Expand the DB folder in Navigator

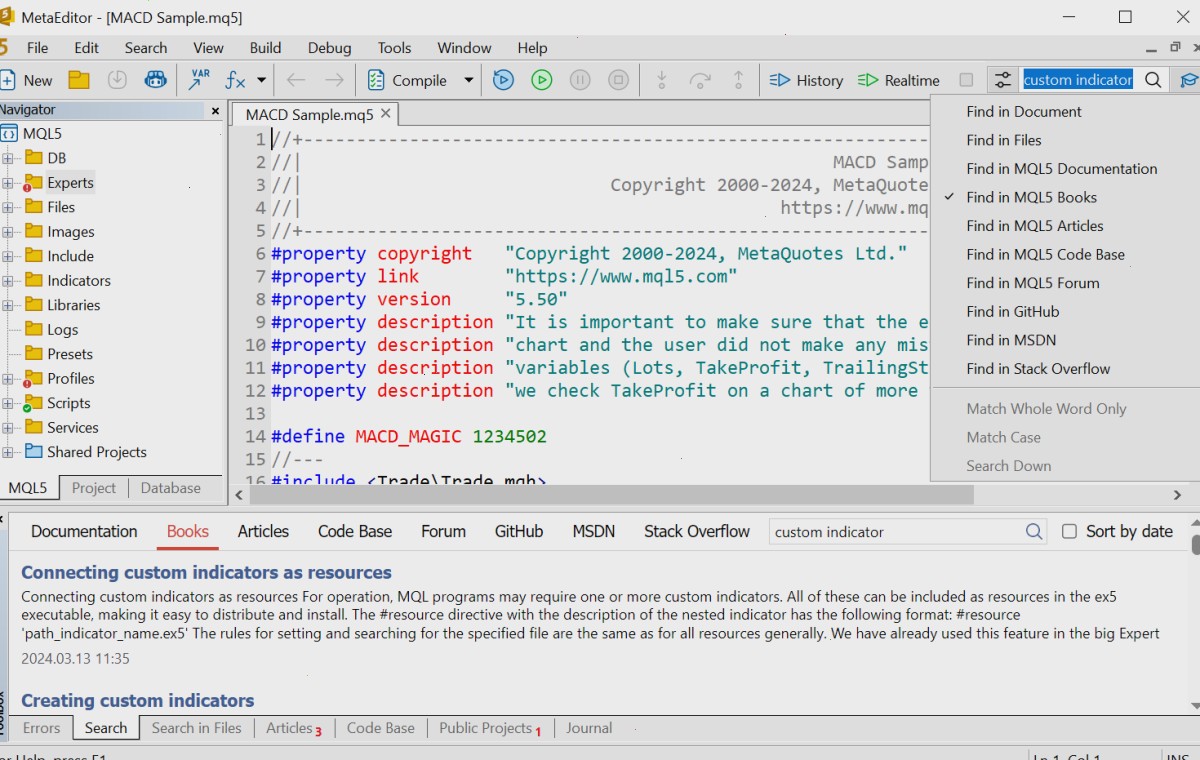coord(8,158)
